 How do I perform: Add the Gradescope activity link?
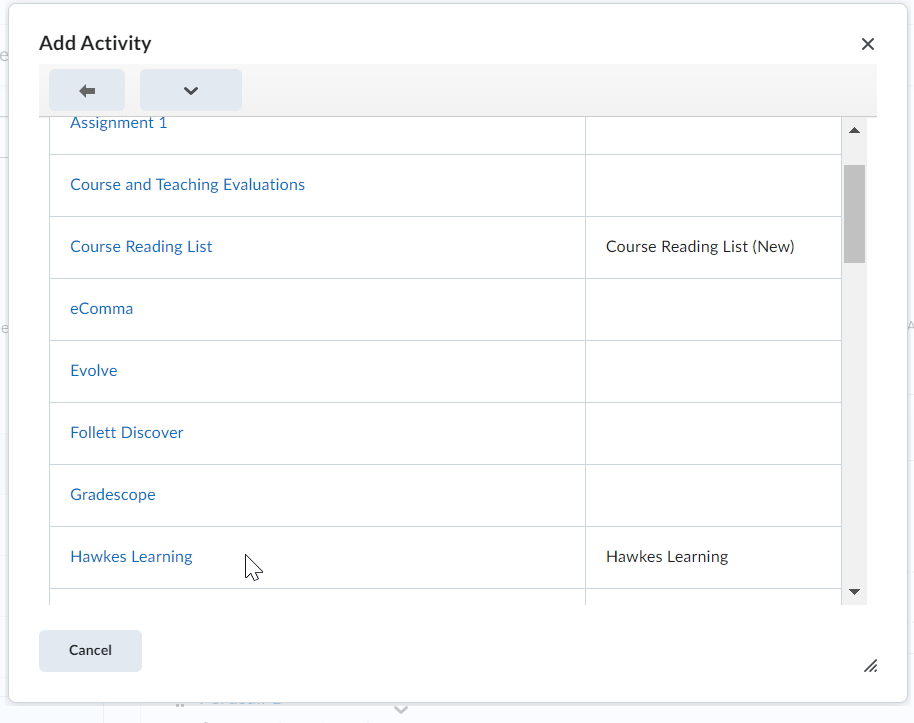(x=113, y=495)
